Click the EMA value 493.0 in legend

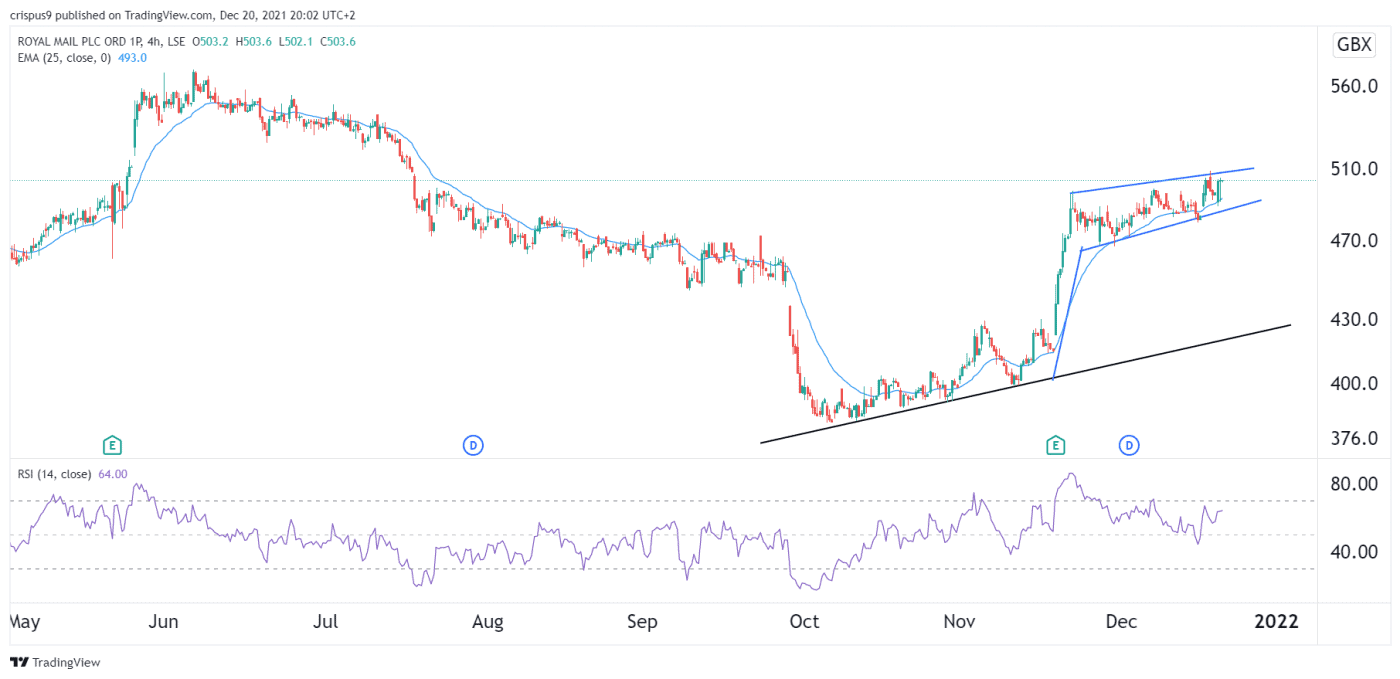click(133, 57)
